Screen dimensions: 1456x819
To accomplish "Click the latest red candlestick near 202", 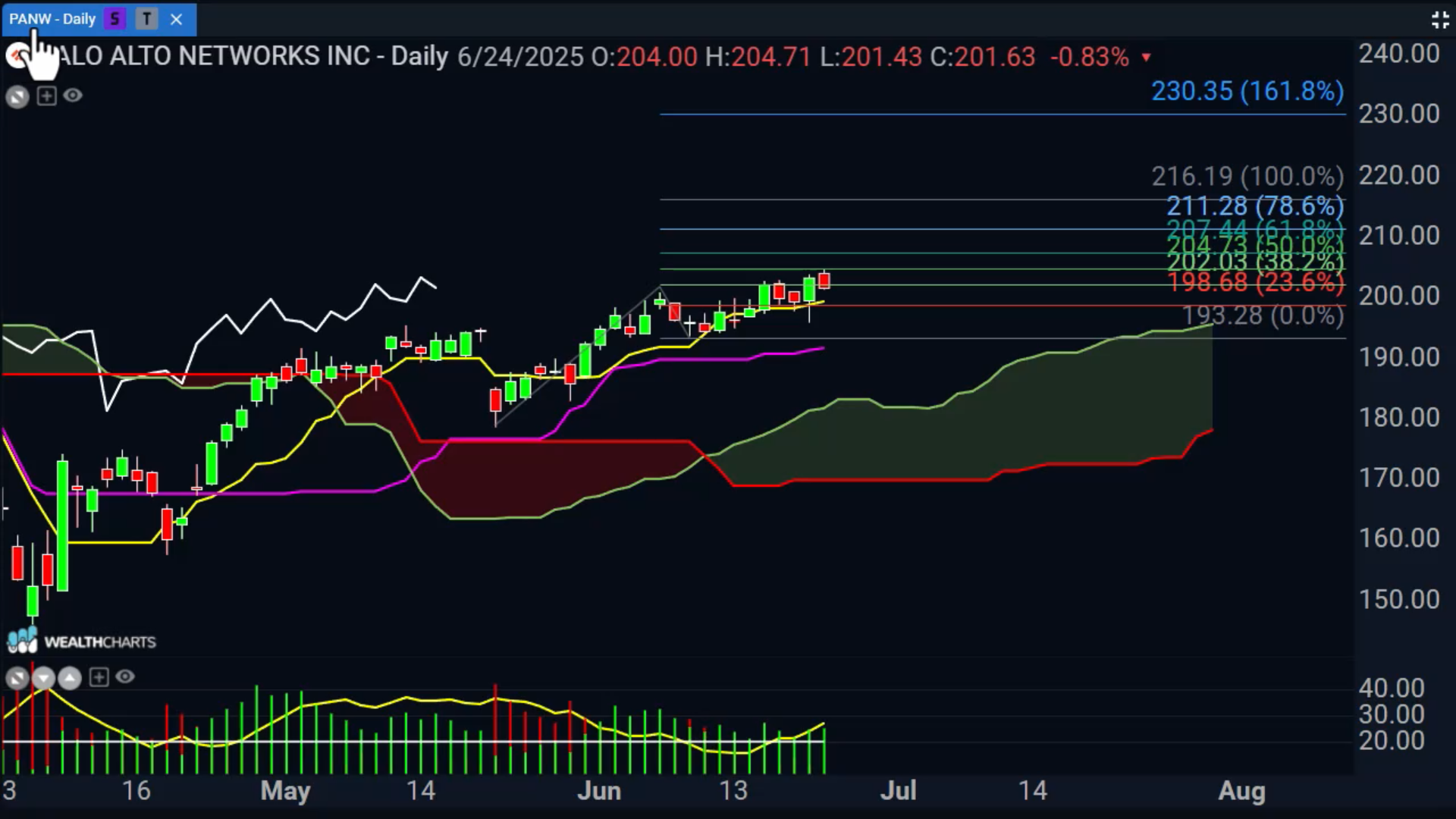I will tap(824, 280).
